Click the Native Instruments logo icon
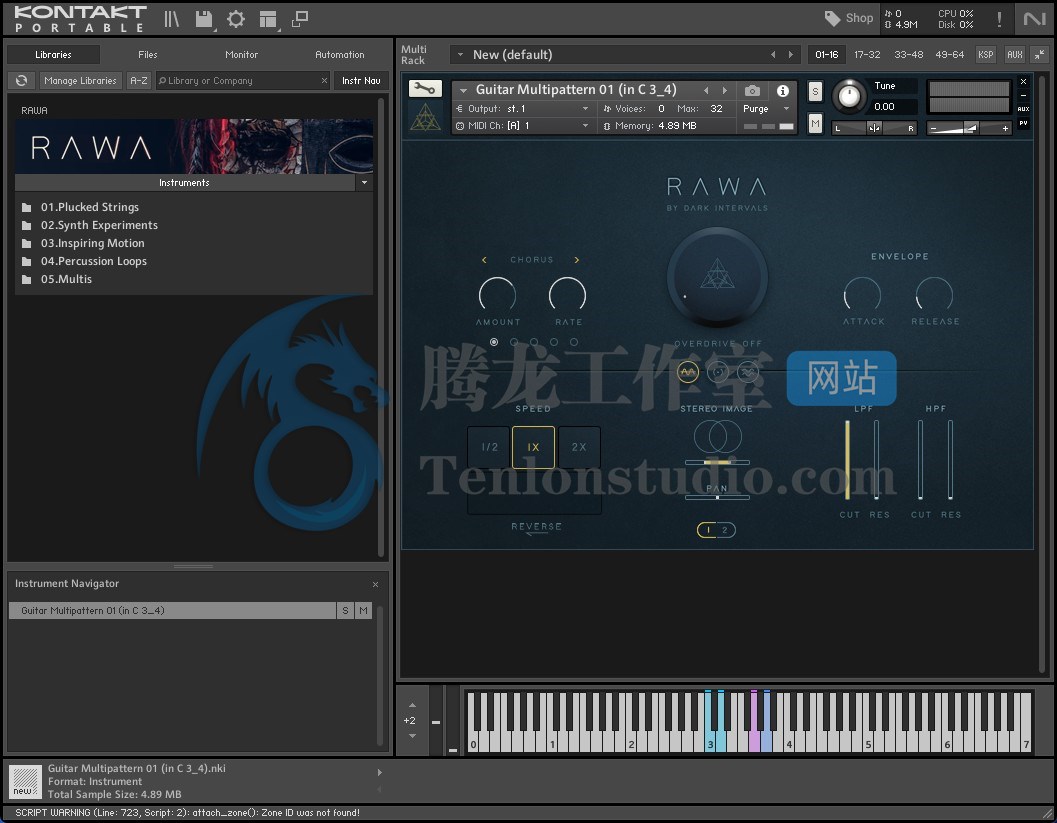 tap(1034, 19)
